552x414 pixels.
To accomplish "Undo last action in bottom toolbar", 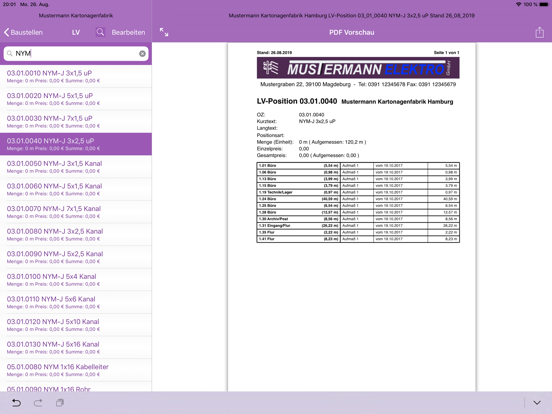I will (x=16, y=403).
